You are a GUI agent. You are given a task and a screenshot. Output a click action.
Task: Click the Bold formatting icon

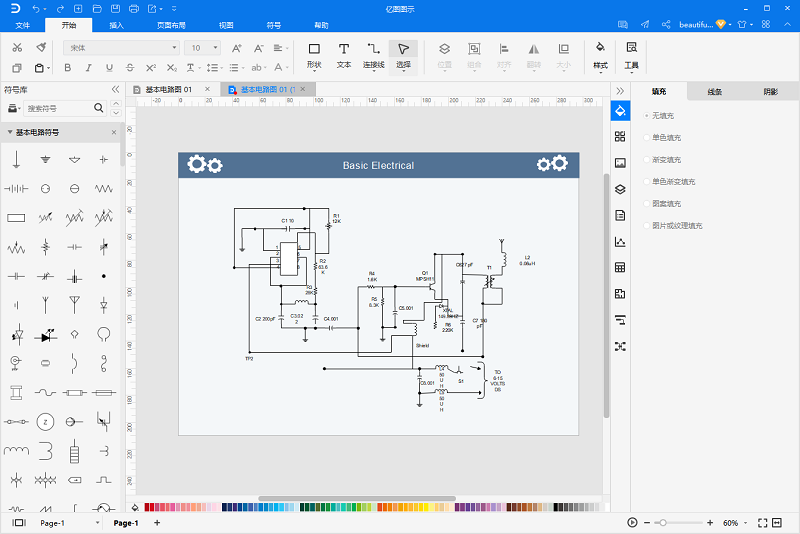[67, 67]
